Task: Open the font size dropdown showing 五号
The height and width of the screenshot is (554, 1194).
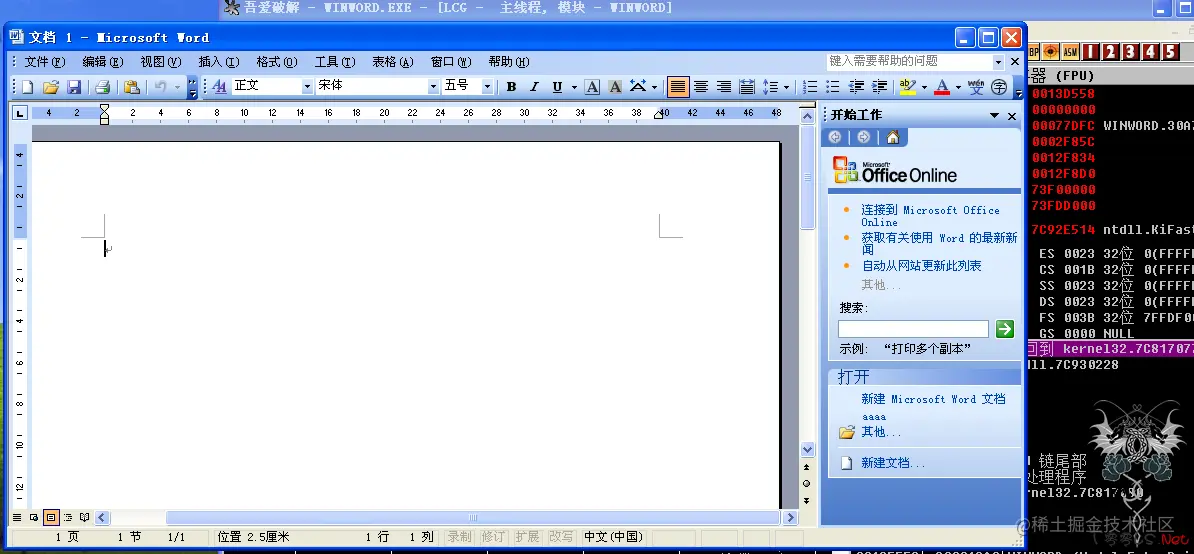Action: (x=487, y=87)
